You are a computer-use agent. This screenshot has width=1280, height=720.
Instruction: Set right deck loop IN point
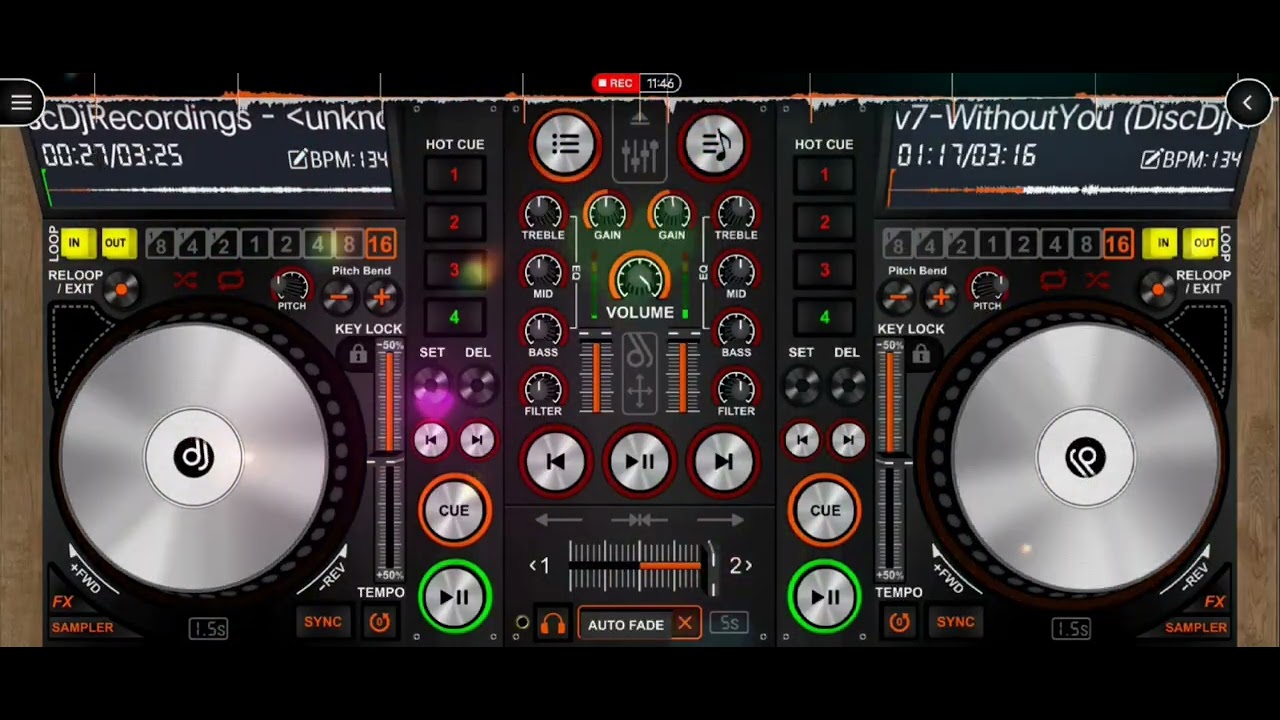[1162, 243]
